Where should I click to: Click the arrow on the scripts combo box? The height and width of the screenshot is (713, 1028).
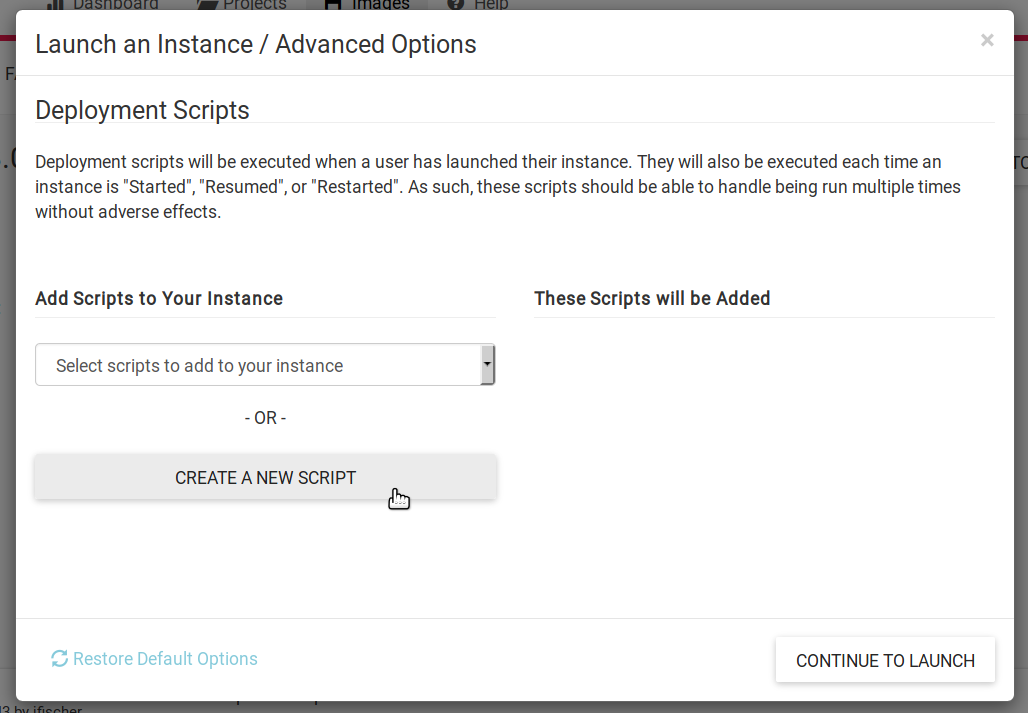[487, 366]
